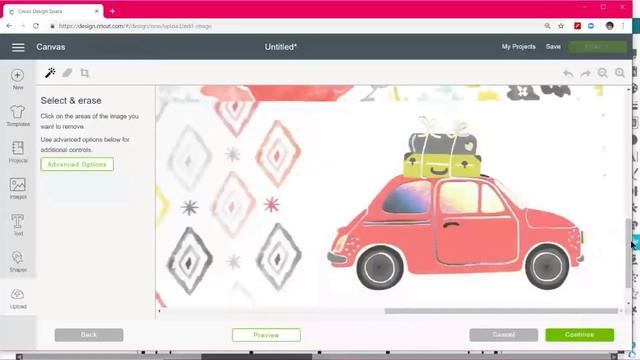640x360 pixels.
Task: Bookmark the page with star icon
Action: (561, 26)
